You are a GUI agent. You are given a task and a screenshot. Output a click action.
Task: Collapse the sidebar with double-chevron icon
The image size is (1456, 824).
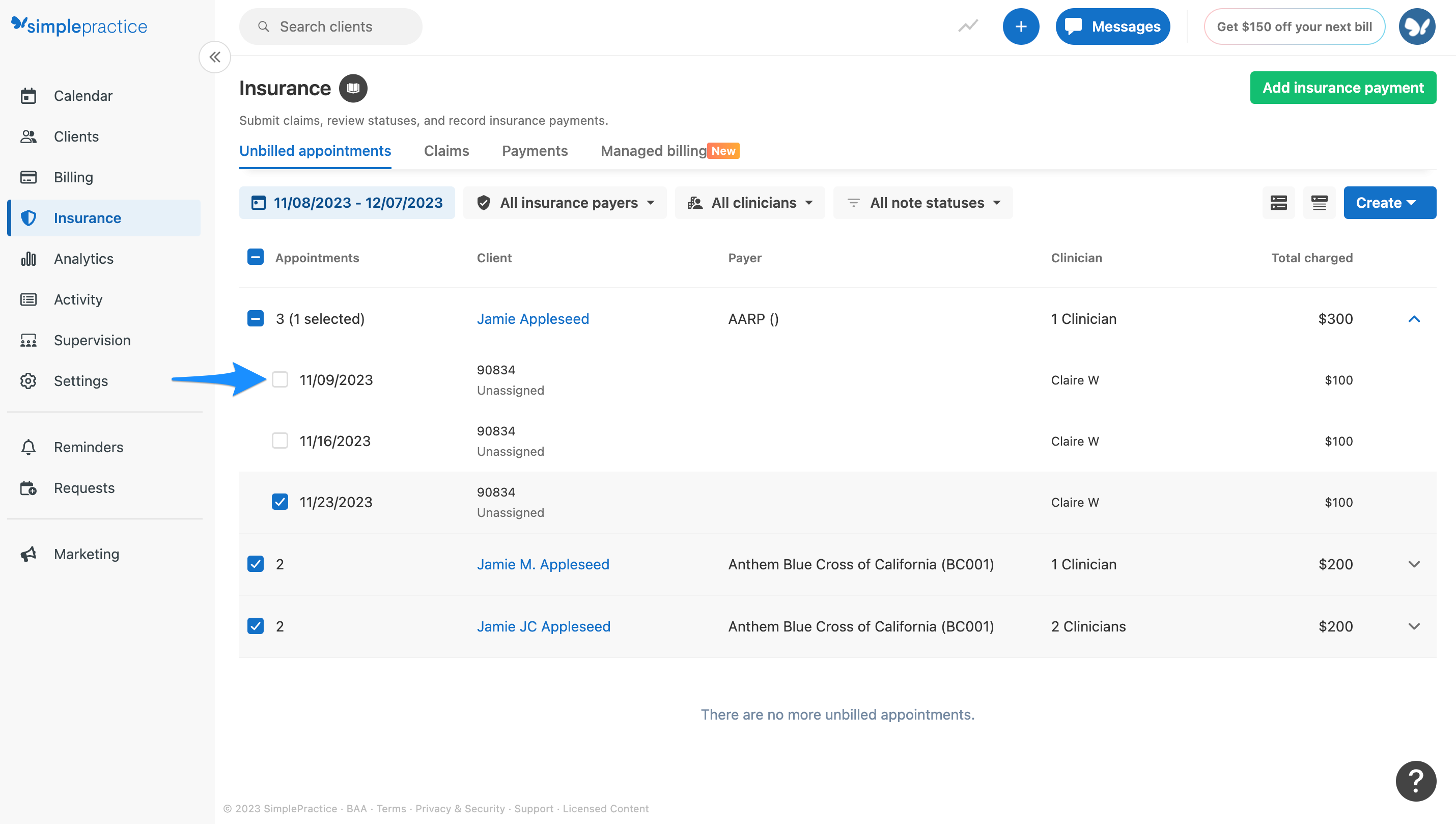coord(215,57)
